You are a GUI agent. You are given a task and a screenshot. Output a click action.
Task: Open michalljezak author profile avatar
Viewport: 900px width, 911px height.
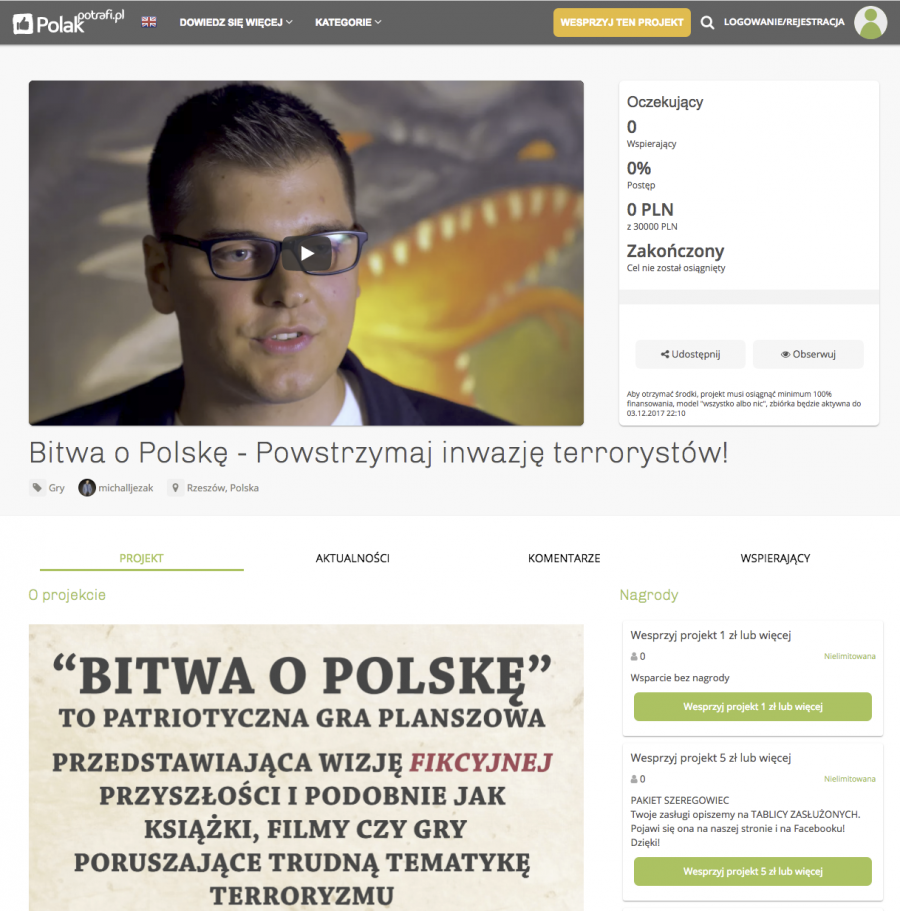click(x=87, y=487)
